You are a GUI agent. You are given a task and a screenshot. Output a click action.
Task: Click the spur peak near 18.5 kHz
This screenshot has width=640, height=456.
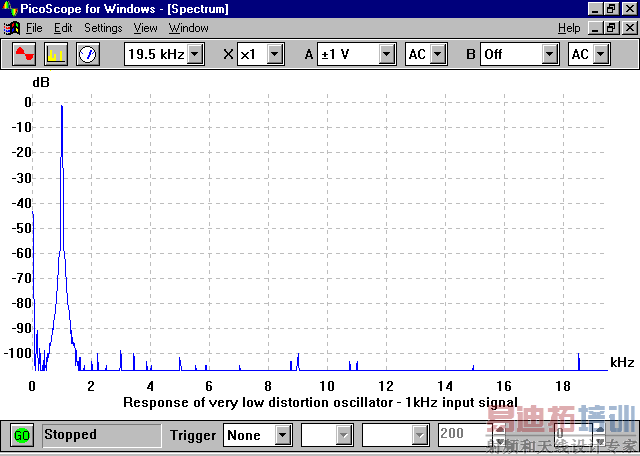click(579, 362)
